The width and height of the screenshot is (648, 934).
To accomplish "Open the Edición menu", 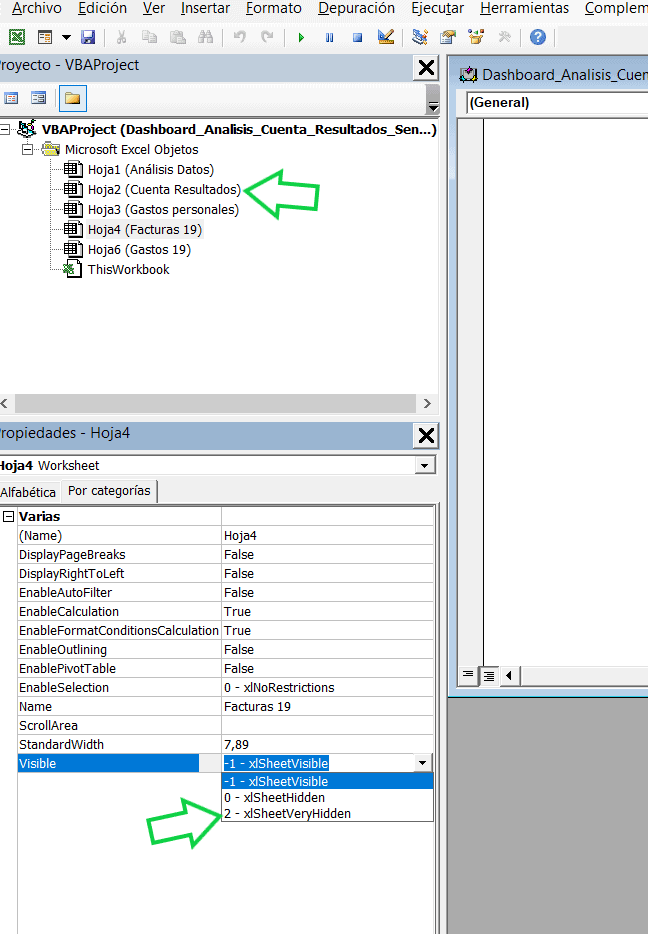I will (x=102, y=8).
